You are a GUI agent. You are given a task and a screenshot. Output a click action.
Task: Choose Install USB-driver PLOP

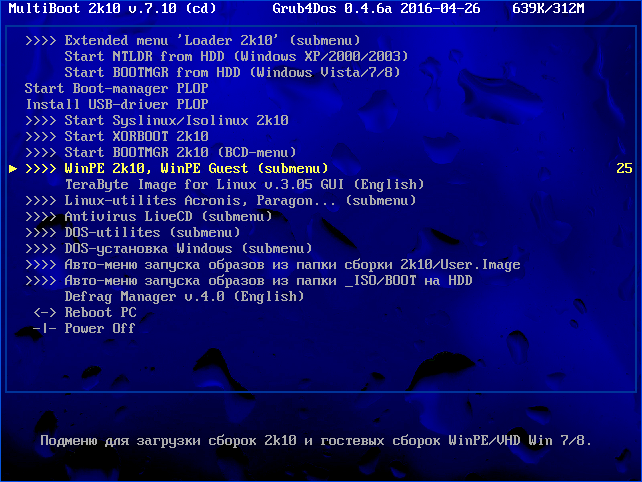pyautogui.click(x=117, y=104)
